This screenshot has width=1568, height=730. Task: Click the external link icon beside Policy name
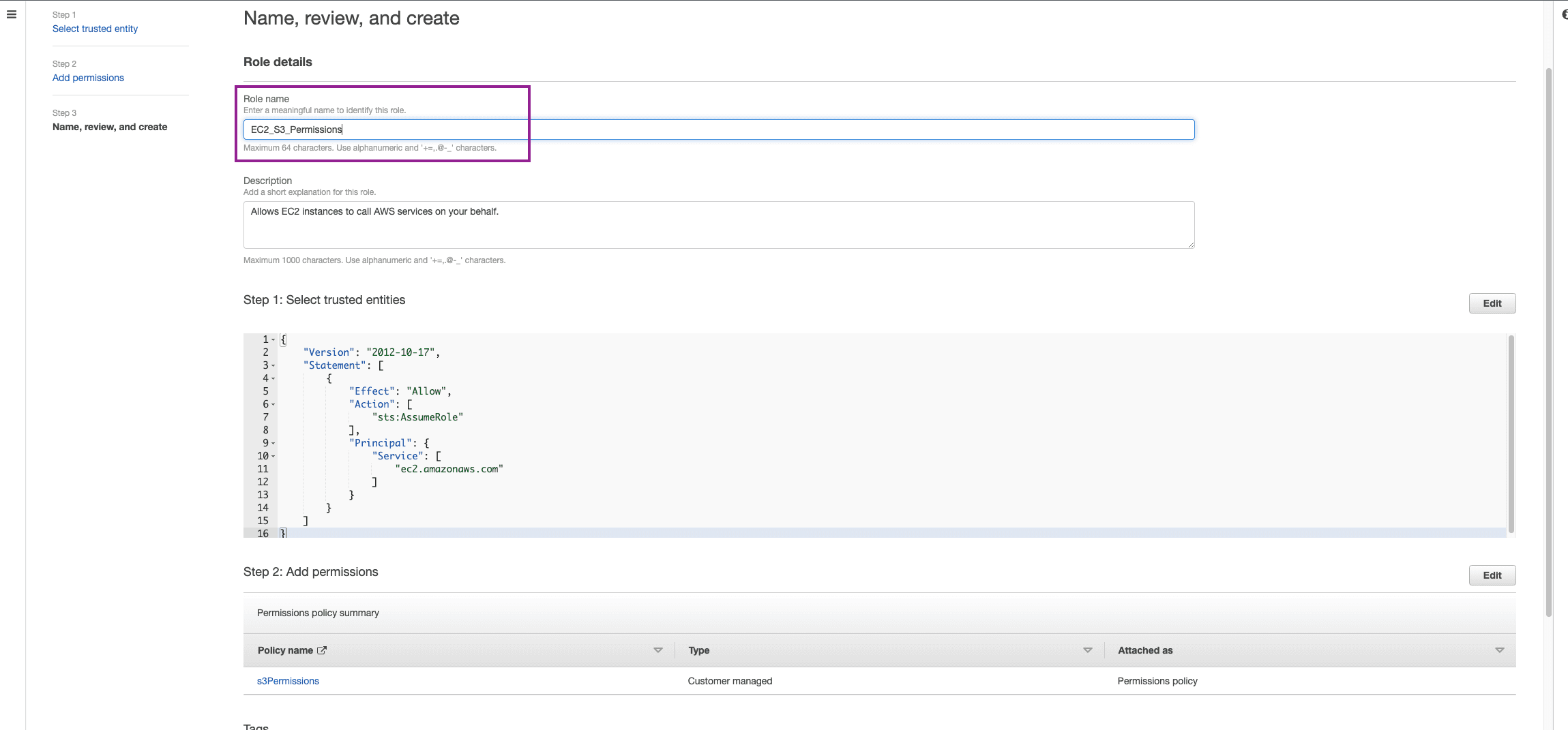[322, 650]
